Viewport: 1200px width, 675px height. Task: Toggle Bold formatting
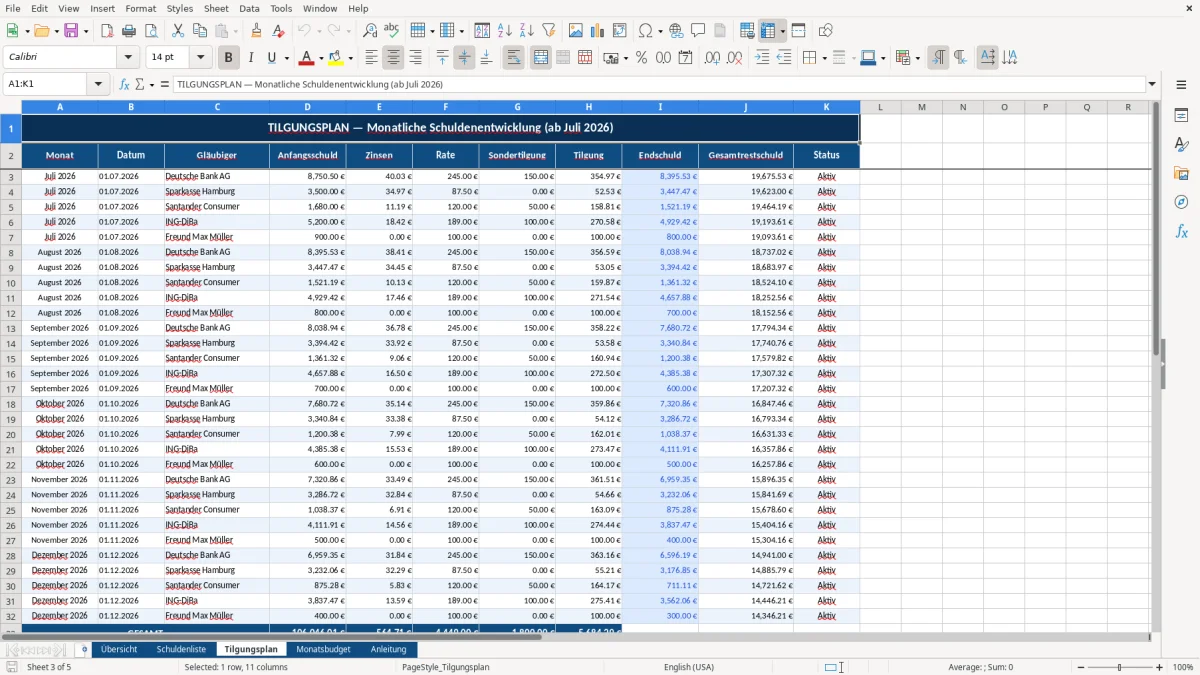pyautogui.click(x=228, y=58)
